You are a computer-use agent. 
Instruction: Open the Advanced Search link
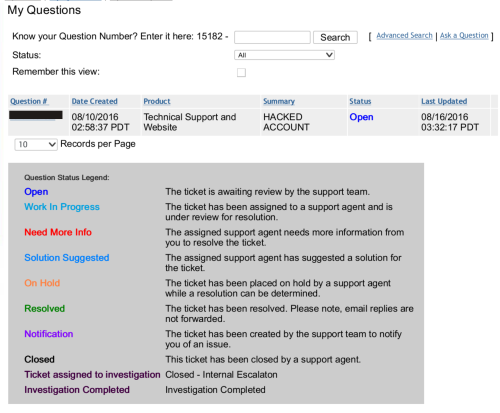coord(404,36)
